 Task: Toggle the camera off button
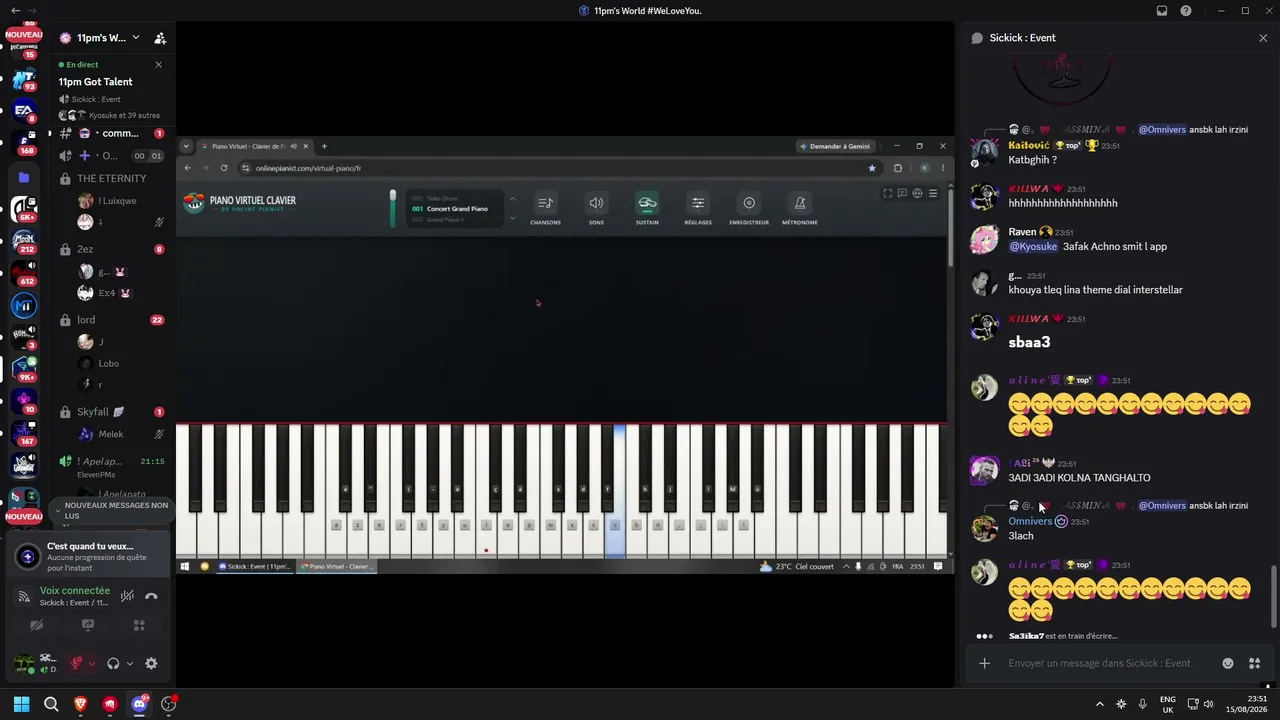[37, 625]
